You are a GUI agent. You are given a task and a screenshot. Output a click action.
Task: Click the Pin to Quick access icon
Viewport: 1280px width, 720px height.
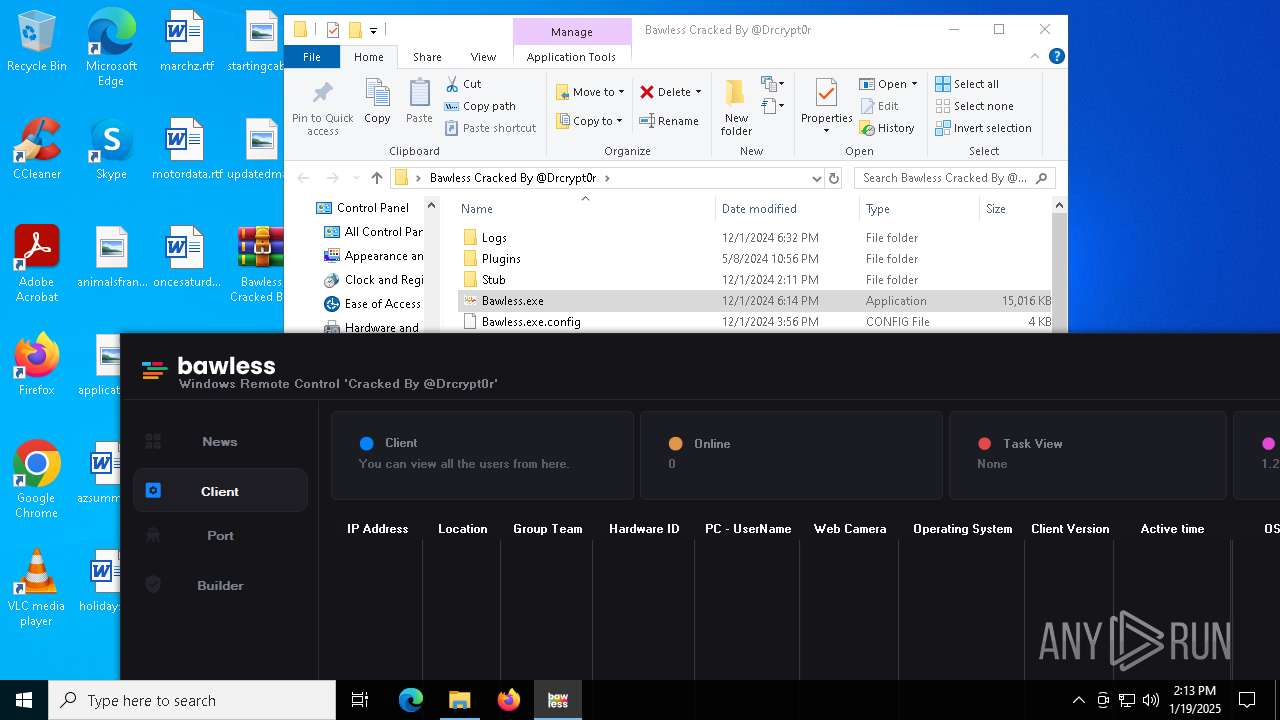[x=322, y=108]
